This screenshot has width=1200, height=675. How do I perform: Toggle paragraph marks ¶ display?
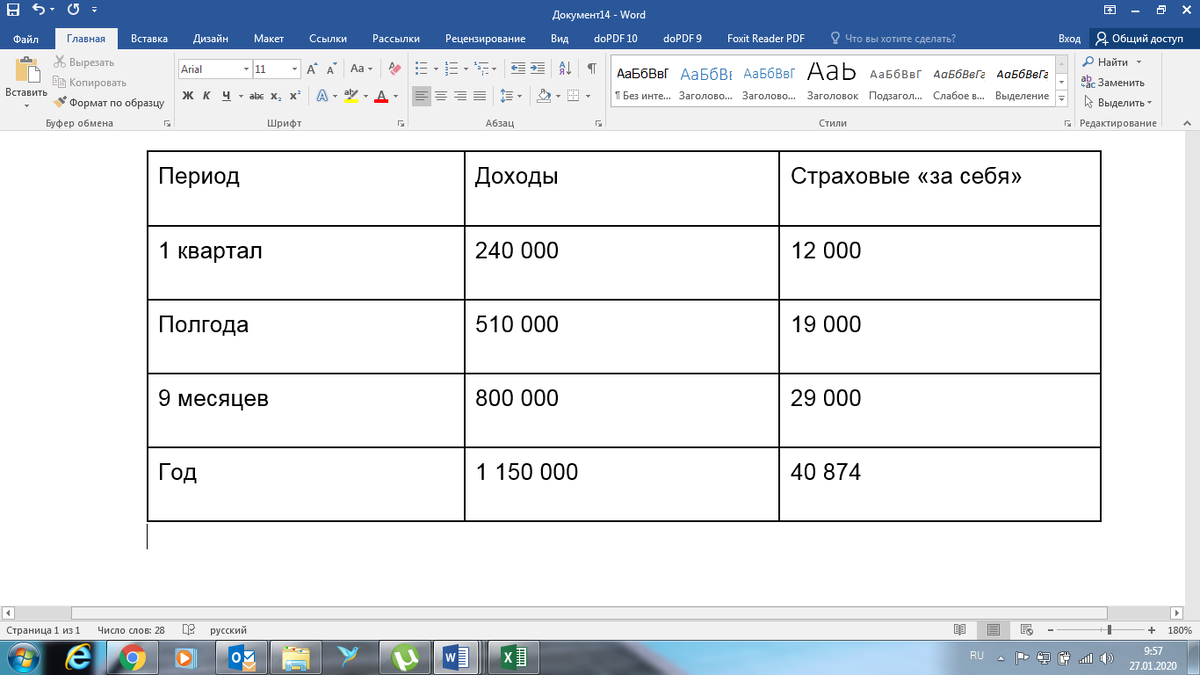pos(591,69)
